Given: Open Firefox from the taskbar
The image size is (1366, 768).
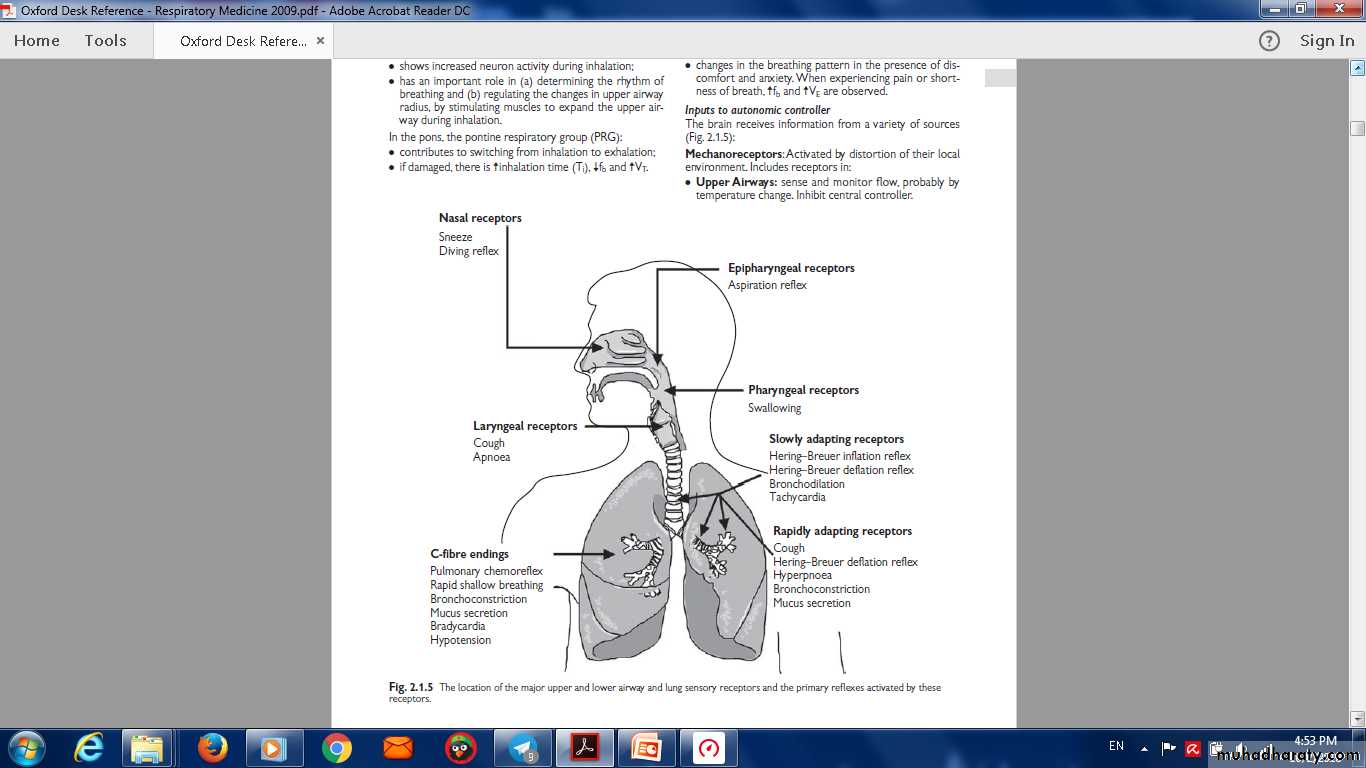Looking at the screenshot, I should point(212,748).
